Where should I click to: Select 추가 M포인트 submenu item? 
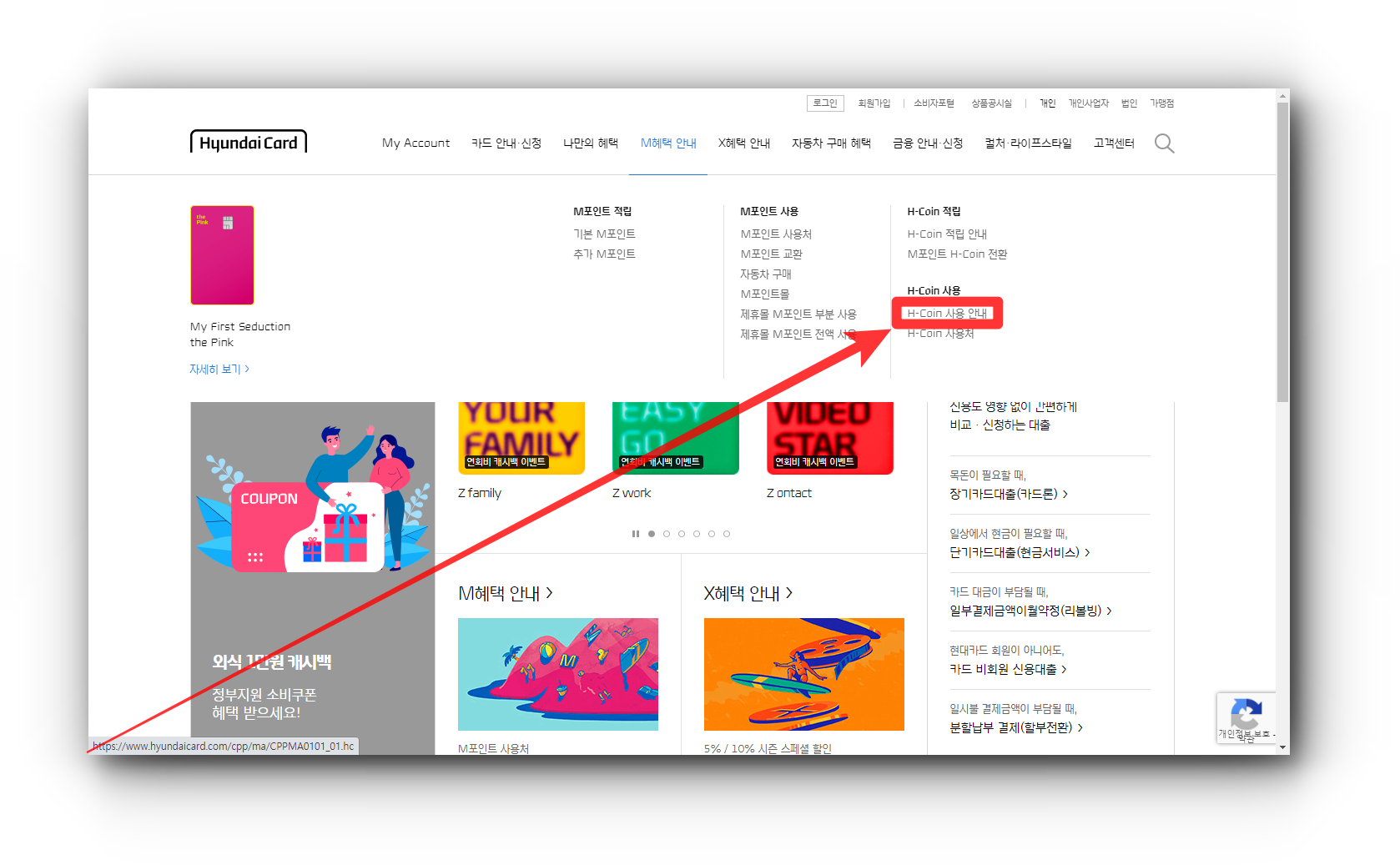pyautogui.click(x=604, y=254)
